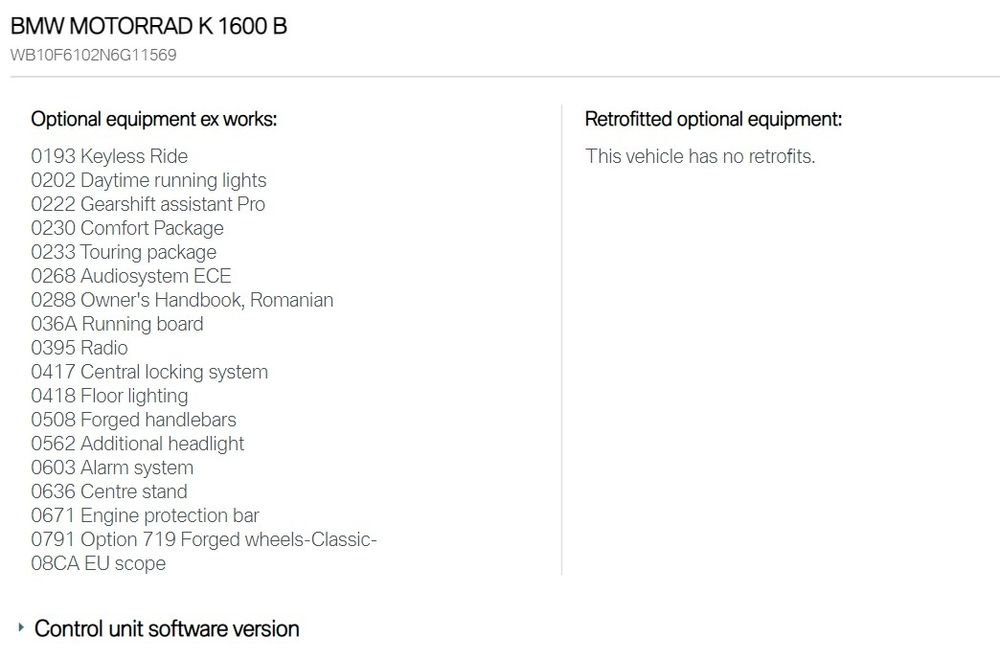The image size is (1000, 663).
Task: Select the VIN WB10F6102N6G11569 text
Action: (x=93, y=55)
